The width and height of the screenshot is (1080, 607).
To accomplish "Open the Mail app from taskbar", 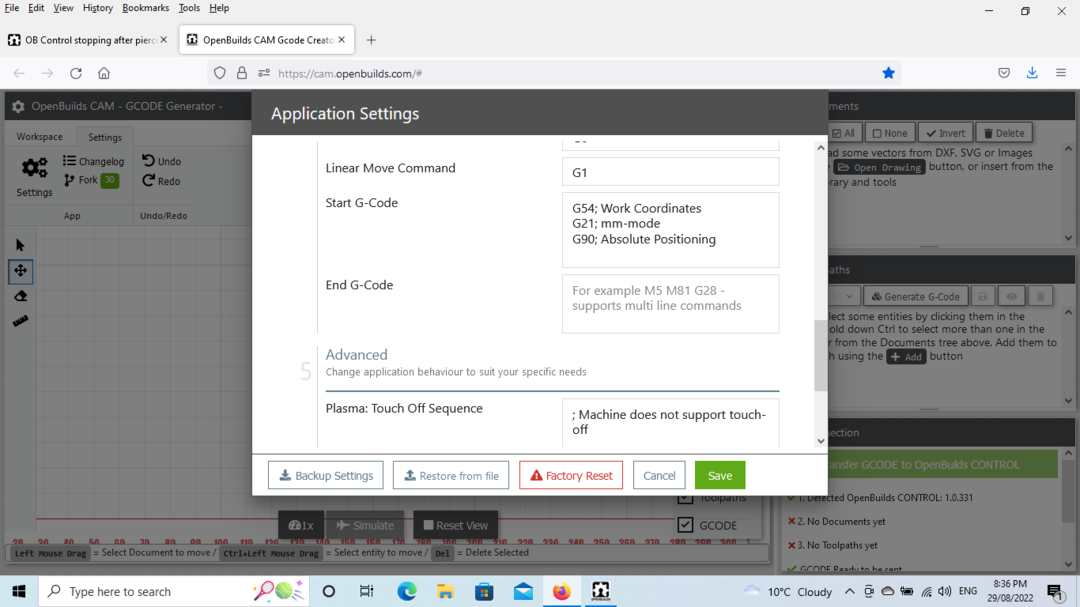I will pos(523,591).
